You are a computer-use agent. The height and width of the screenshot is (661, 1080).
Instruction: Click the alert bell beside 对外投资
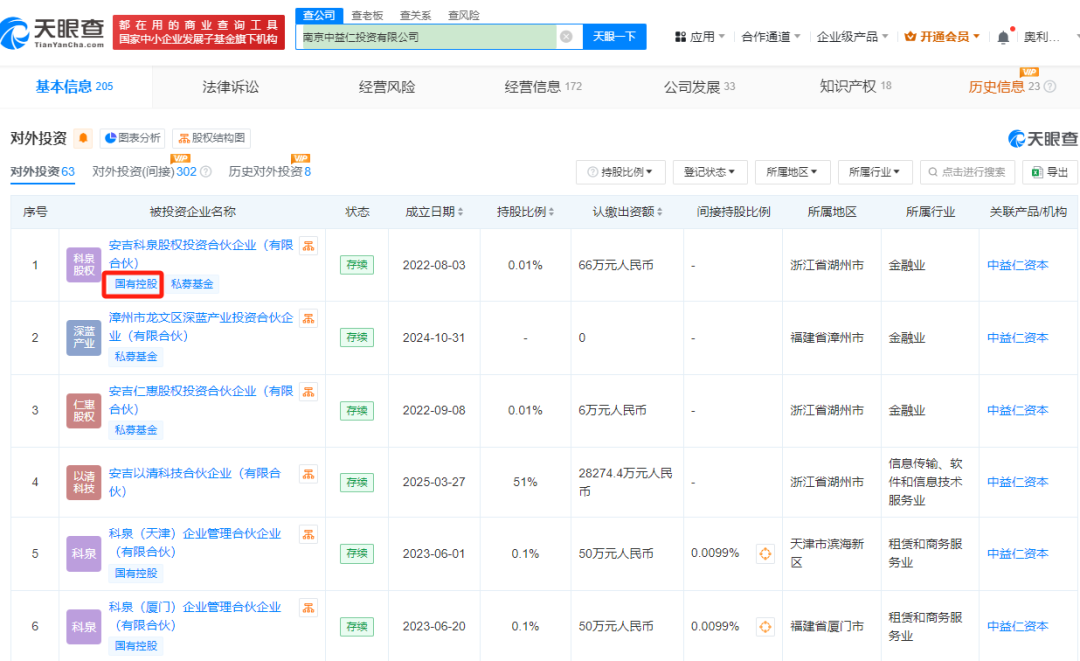[x=83, y=138]
